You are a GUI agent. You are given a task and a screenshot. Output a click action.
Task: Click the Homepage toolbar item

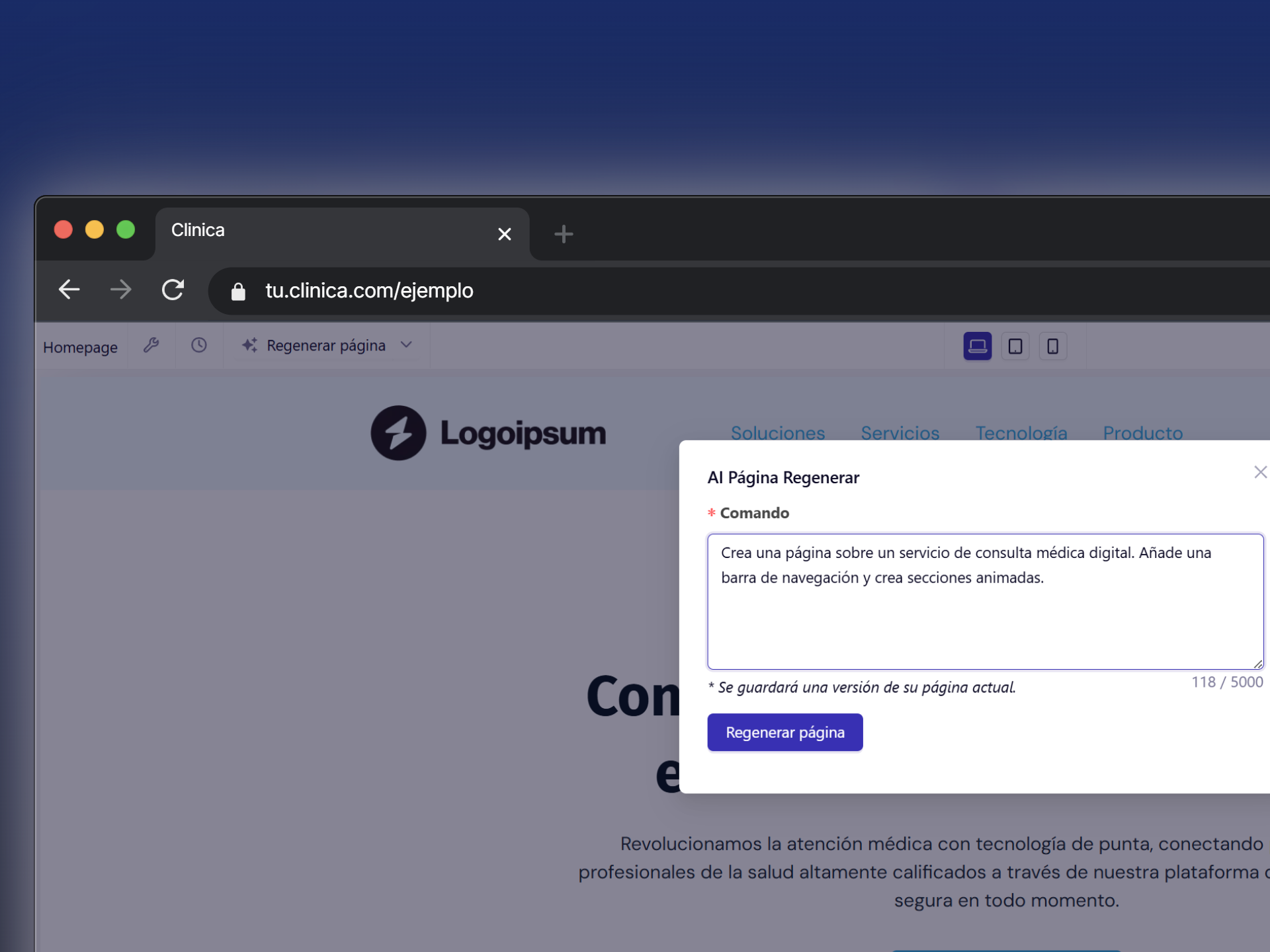tap(80, 347)
